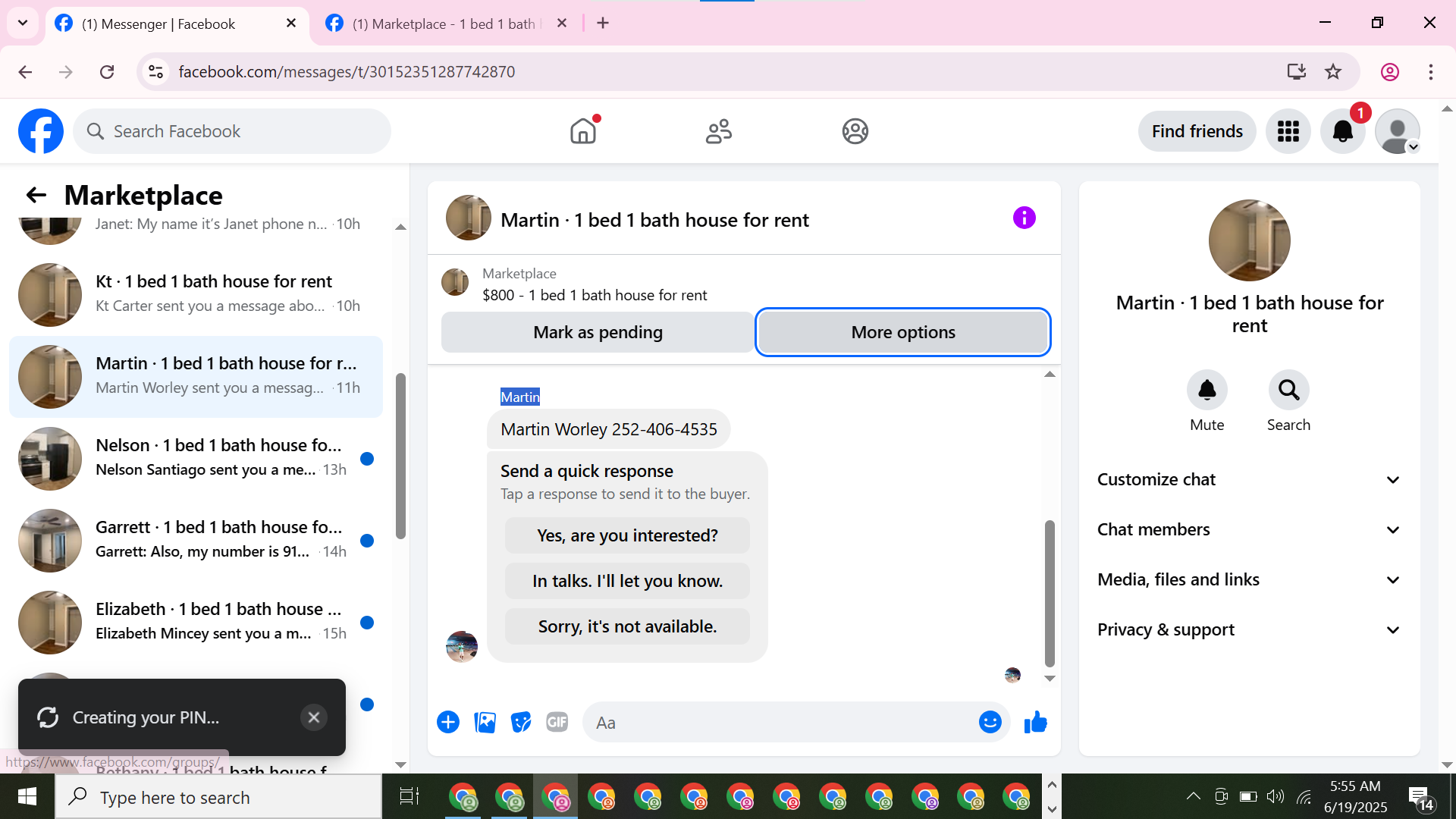Image resolution: width=1456 pixels, height=819 pixels.
Task: Open the emoji picker in message box
Action: (990, 722)
